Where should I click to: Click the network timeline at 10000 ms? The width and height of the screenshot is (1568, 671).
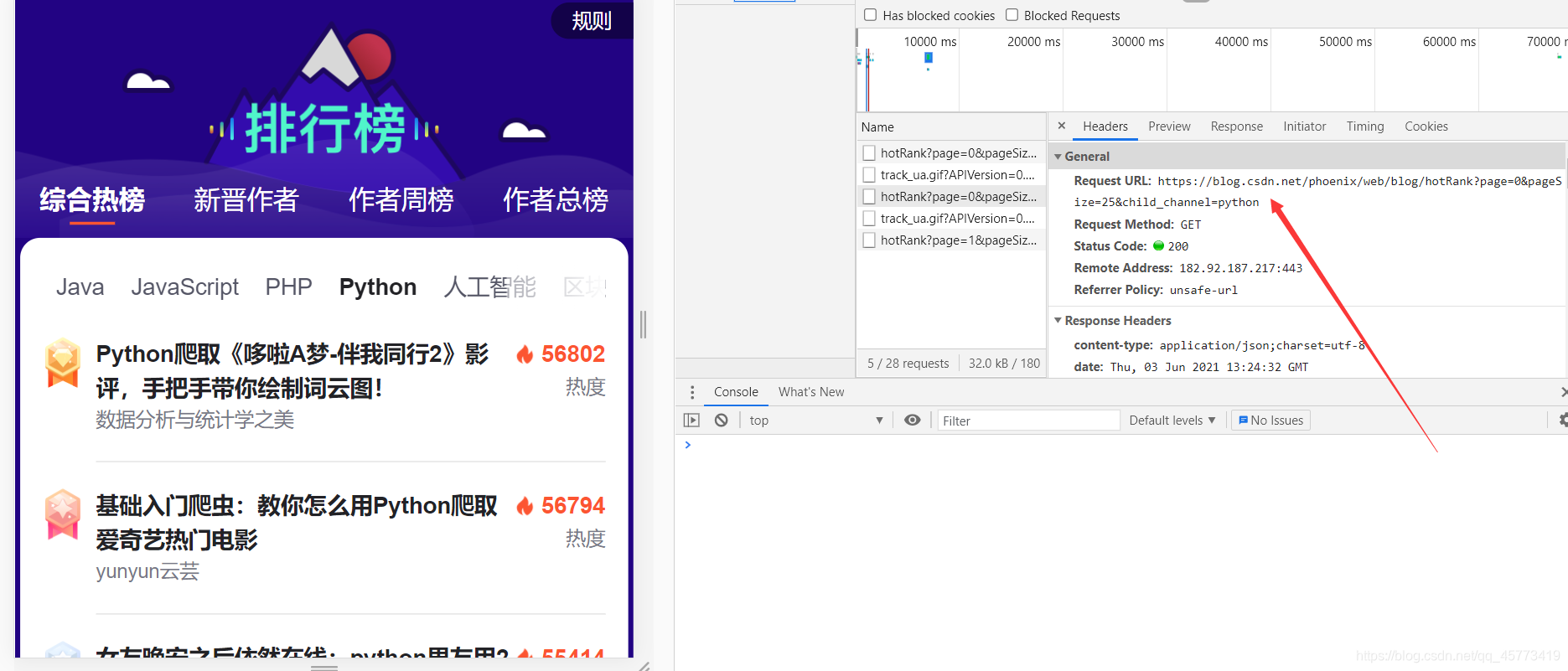point(930,42)
